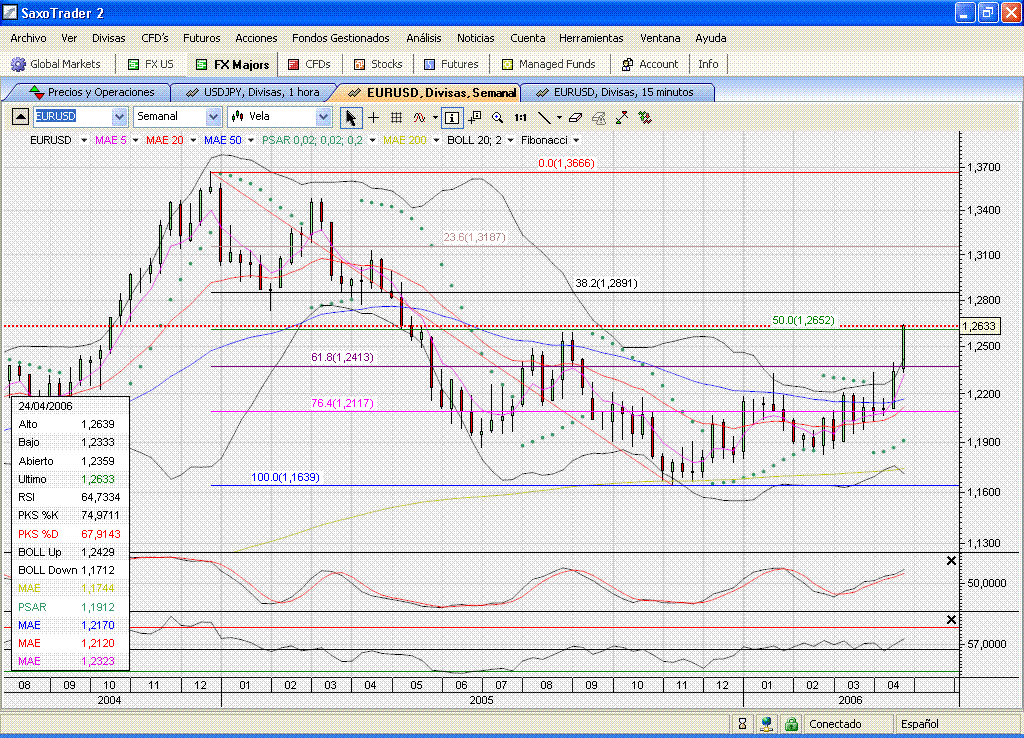Expand the MAE 5 indicator menu
The image size is (1024, 738).
135,140
